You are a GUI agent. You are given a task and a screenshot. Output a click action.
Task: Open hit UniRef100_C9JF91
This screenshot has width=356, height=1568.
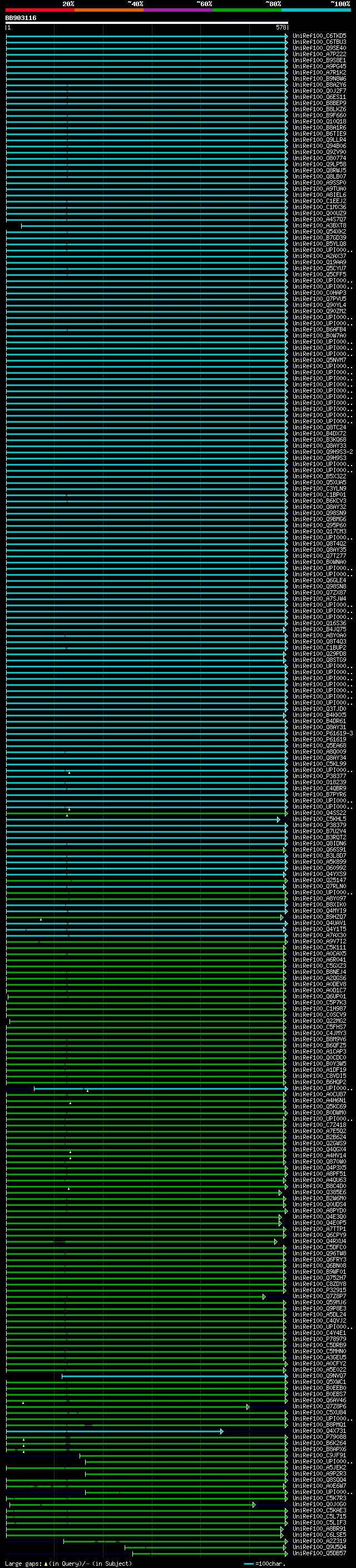pyautogui.click(x=319, y=1456)
